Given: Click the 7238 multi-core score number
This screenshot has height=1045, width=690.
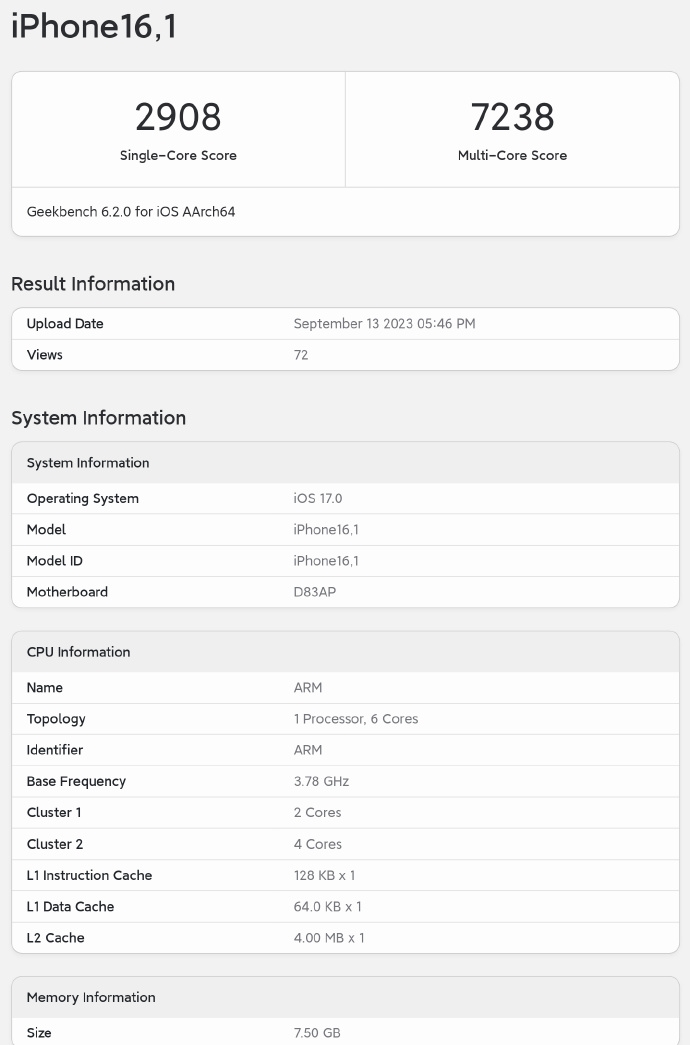Looking at the screenshot, I should point(512,117).
